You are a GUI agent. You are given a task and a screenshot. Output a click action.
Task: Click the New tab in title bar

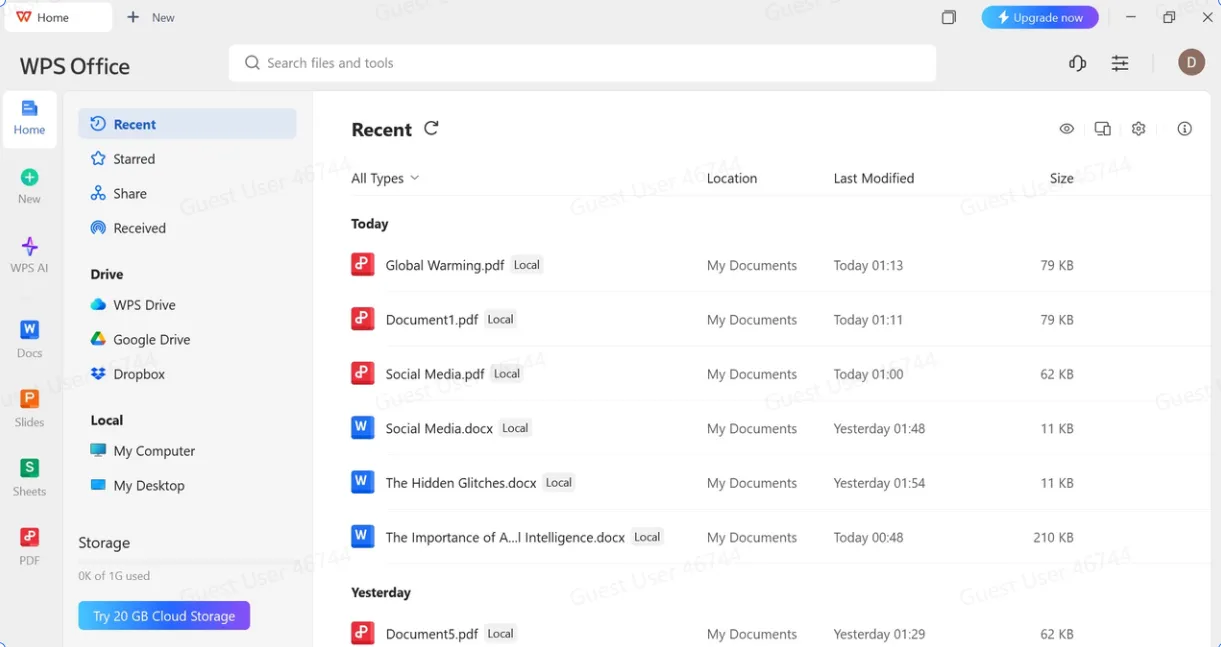(x=152, y=17)
